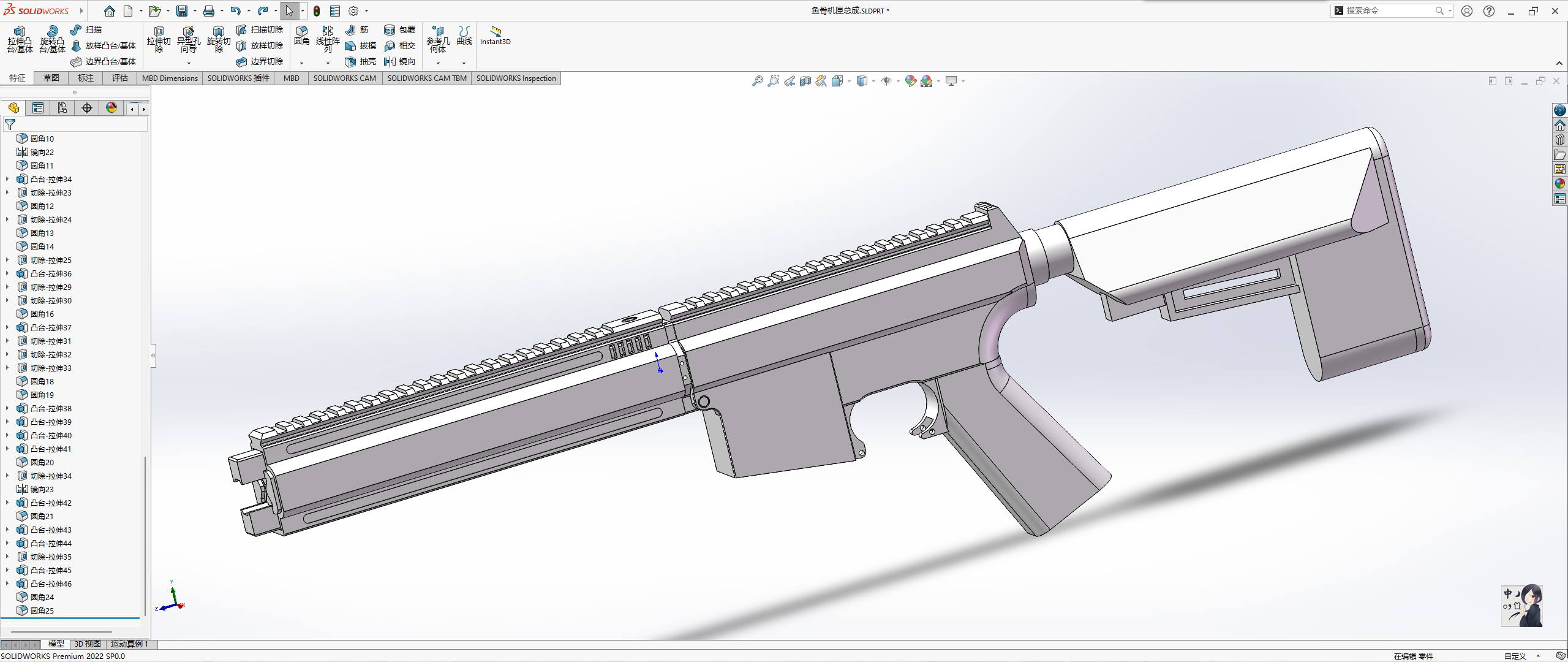Open File Properties list icon
Screen dimensions: 1568x662
tap(335, 10)
